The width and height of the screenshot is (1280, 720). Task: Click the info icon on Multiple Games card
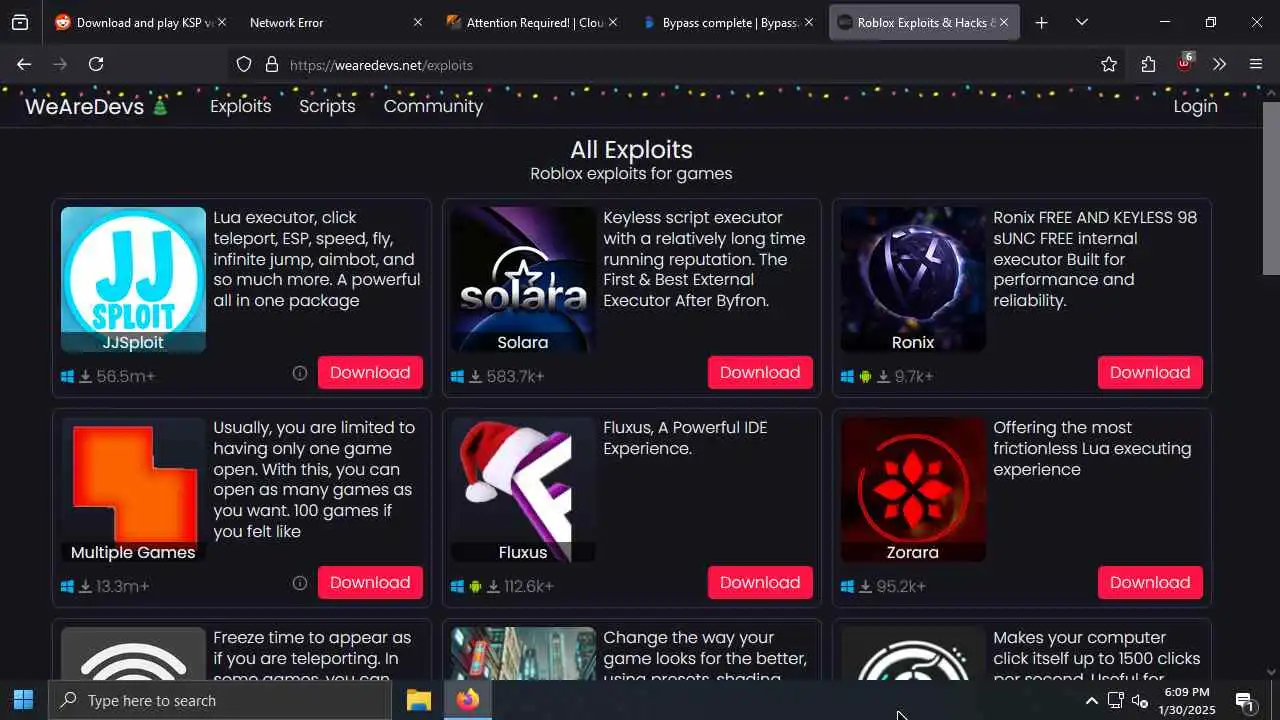tap(299, 583)
